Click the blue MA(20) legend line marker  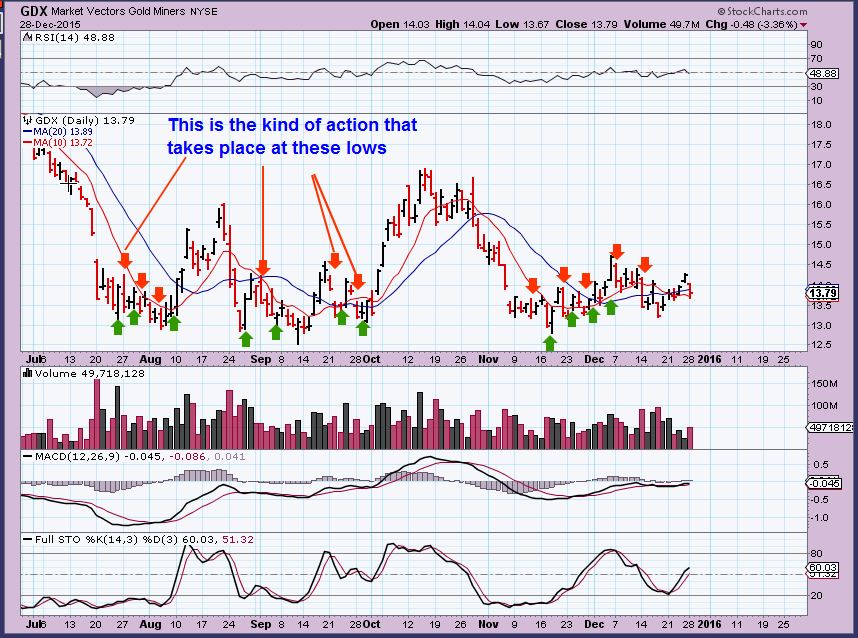pyautogui.click(x=28, y=131)
